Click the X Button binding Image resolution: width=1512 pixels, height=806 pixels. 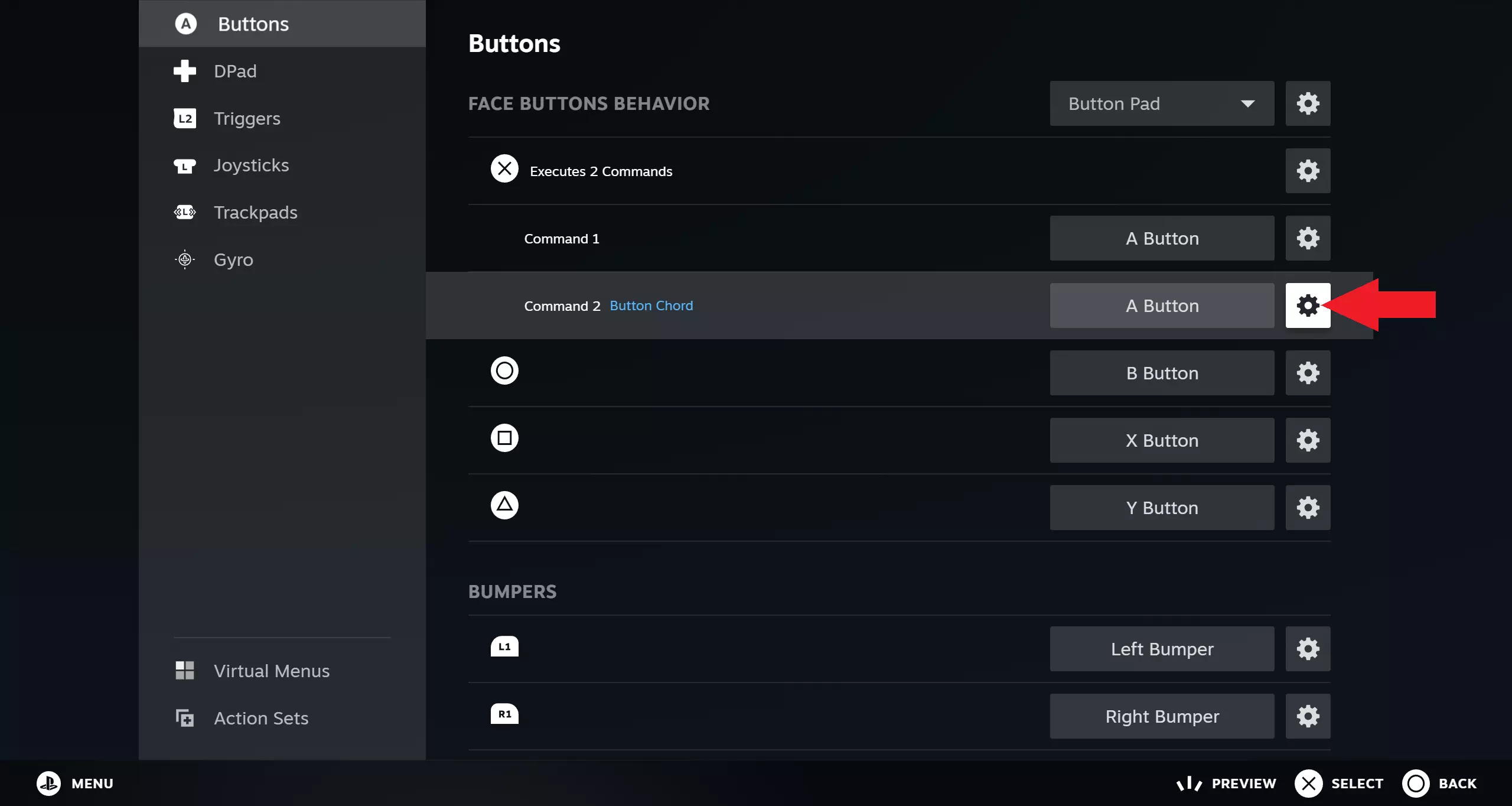1161,440
